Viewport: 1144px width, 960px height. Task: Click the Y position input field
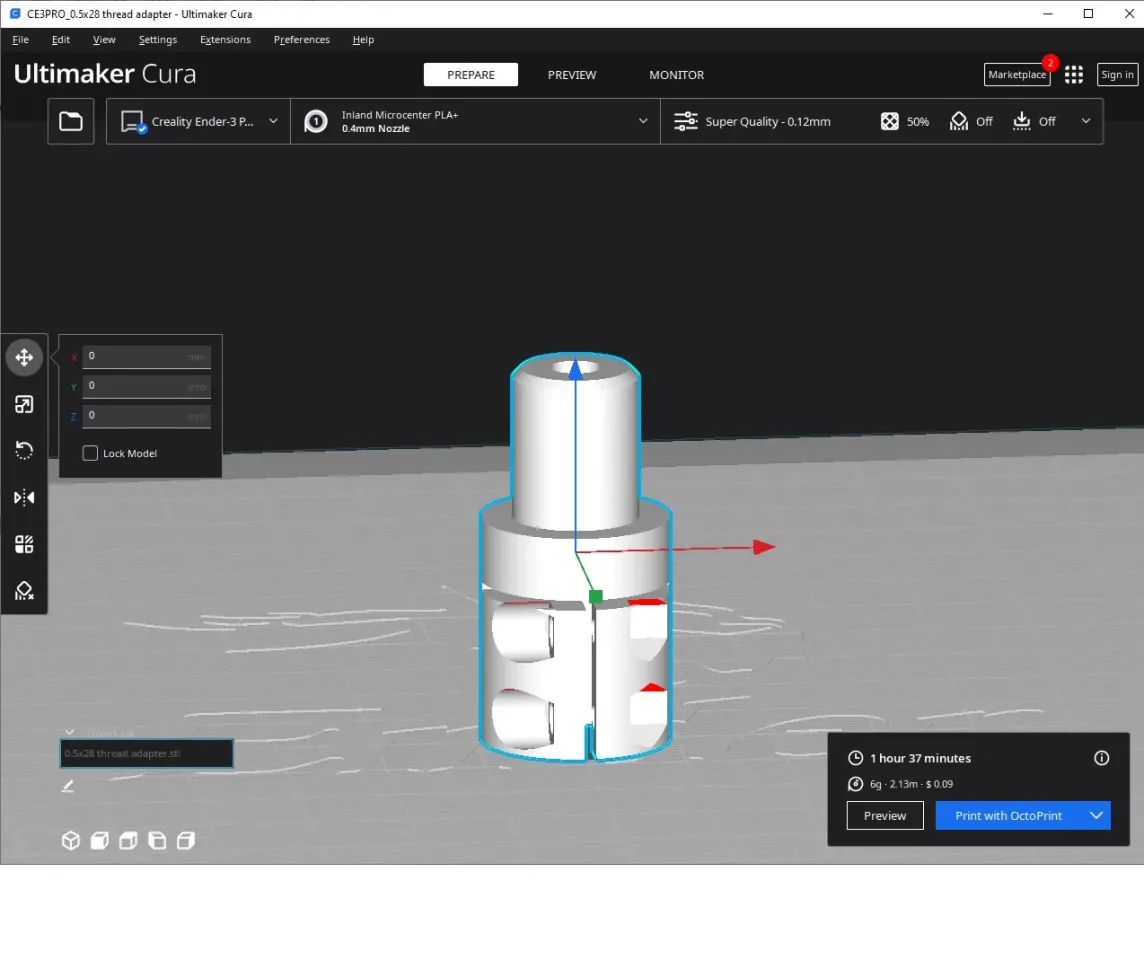(x=147, y=386)
